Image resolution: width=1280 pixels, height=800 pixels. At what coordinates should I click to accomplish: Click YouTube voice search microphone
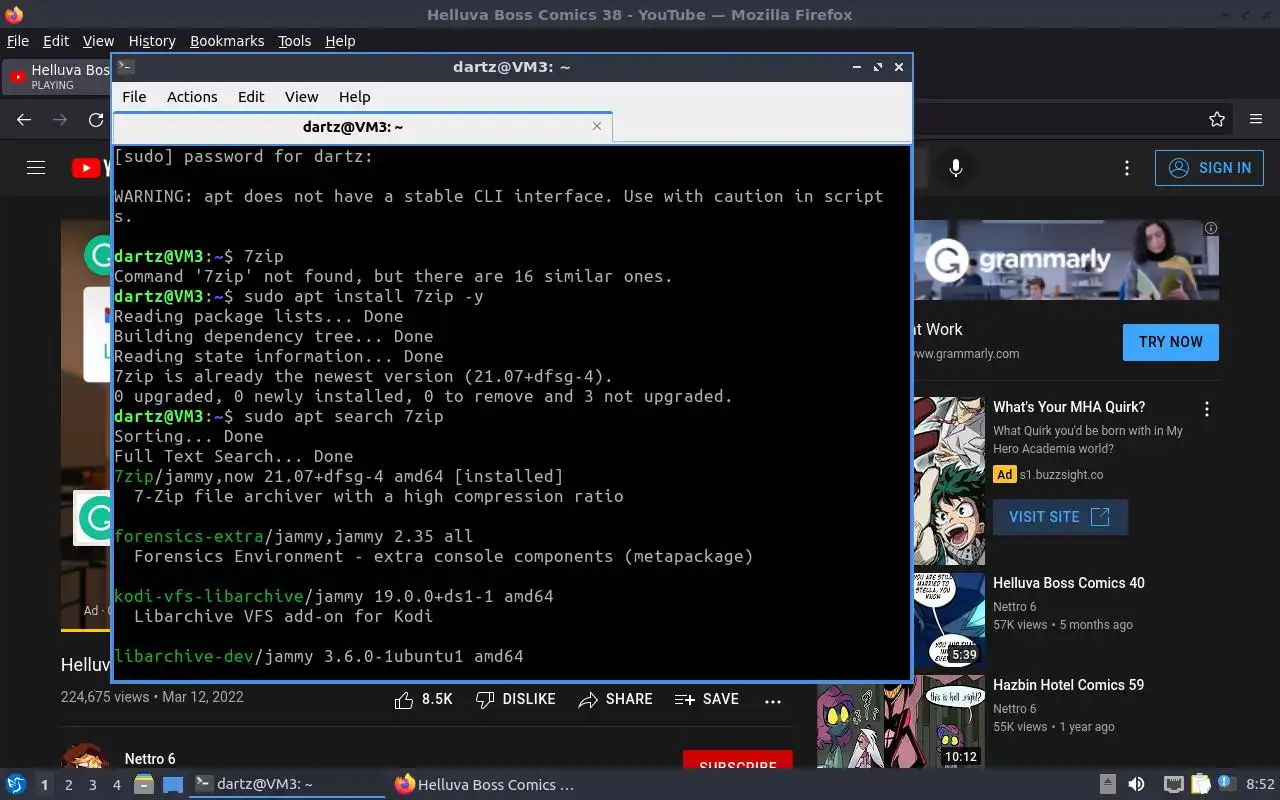[956, 168]
